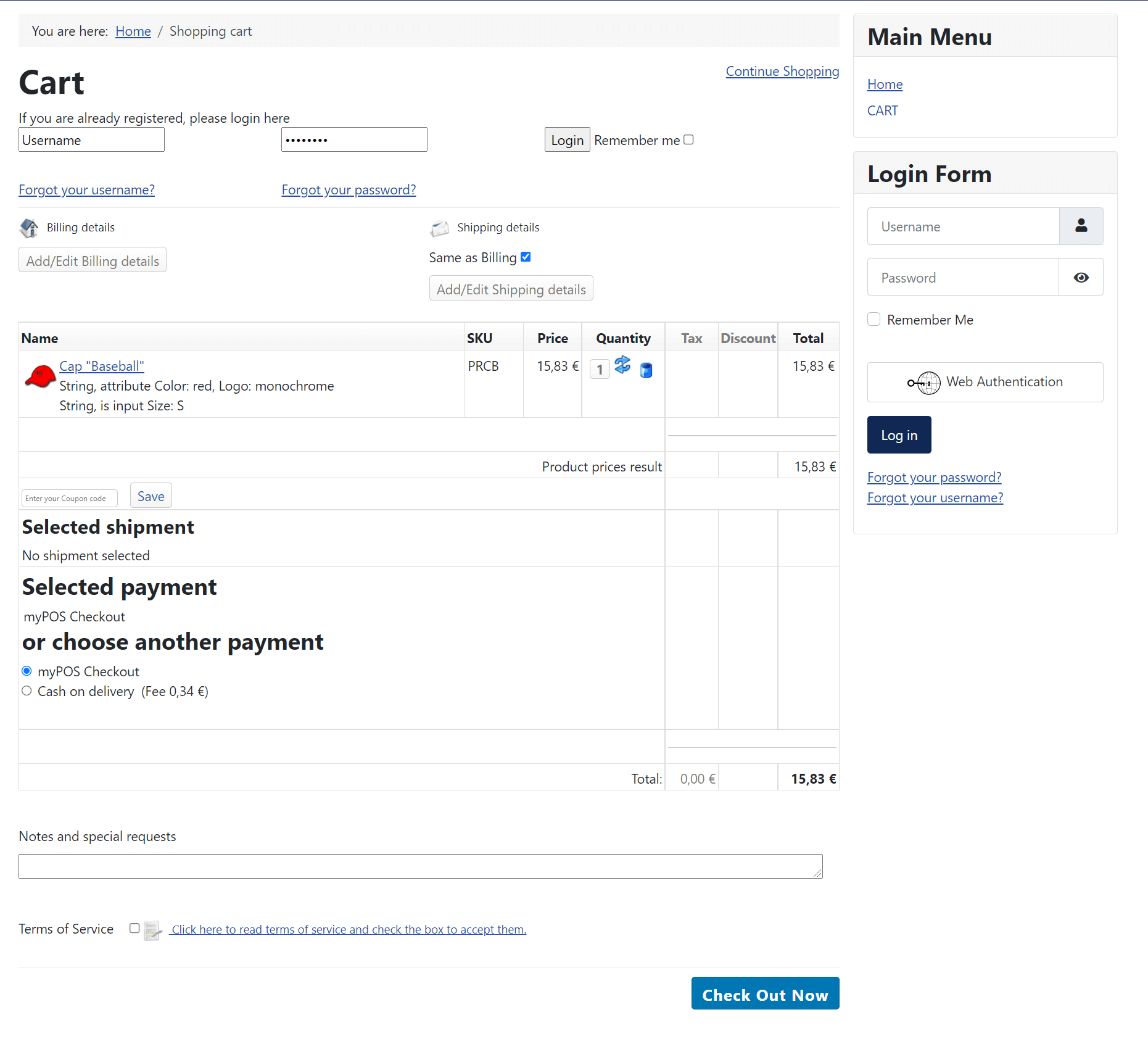1148x1057 pixels.
Task: Open the Continue Shopping link
Action: (782, 72)
